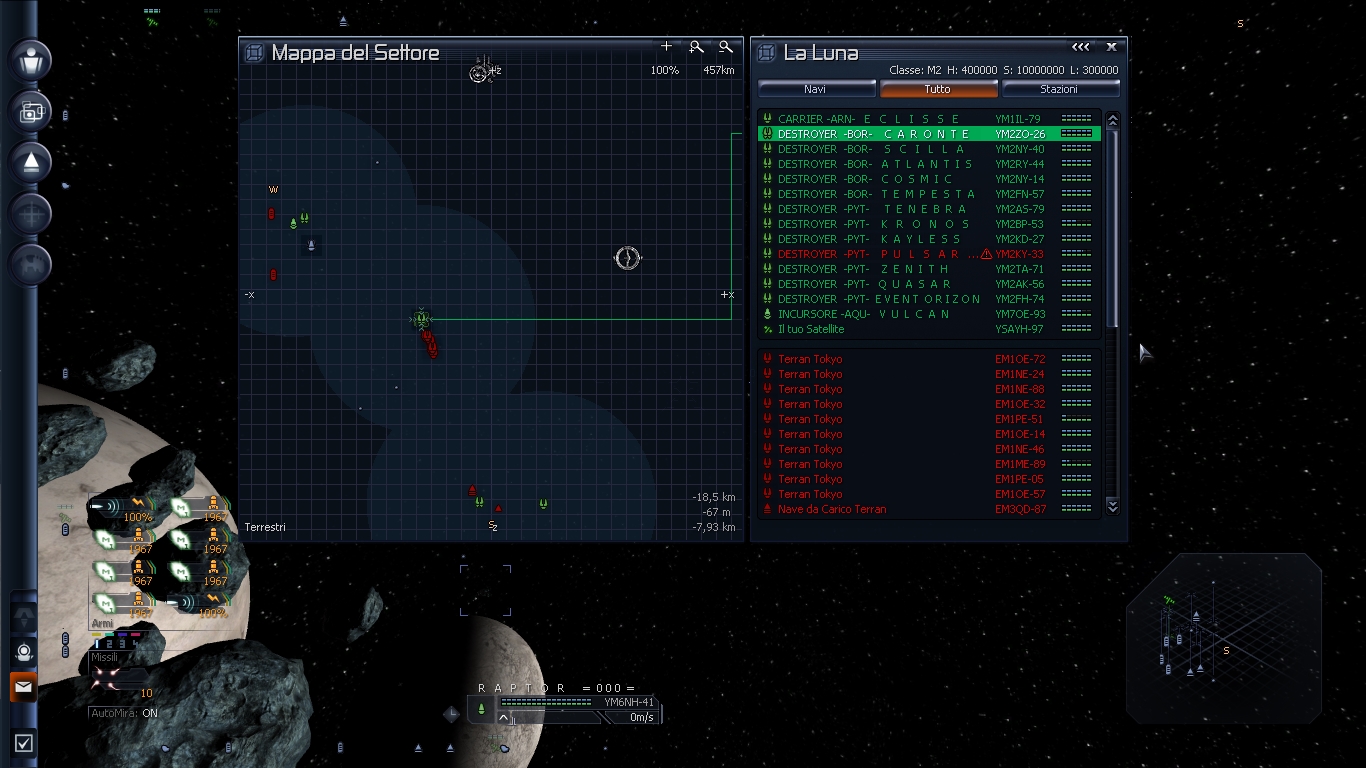Click the La Luna cube icon

point(767,52)
